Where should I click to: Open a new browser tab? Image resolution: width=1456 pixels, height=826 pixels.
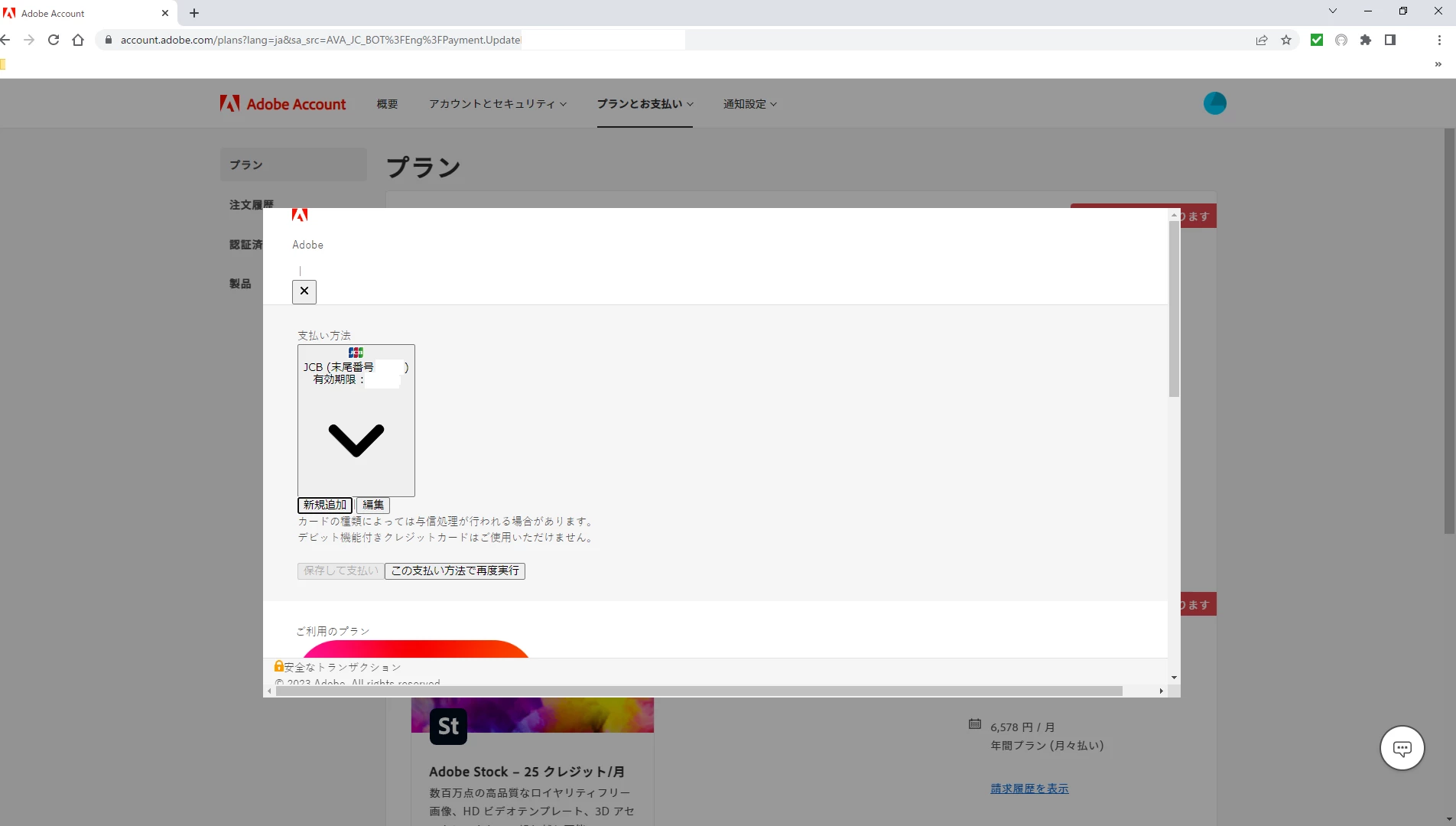(194, 13)
